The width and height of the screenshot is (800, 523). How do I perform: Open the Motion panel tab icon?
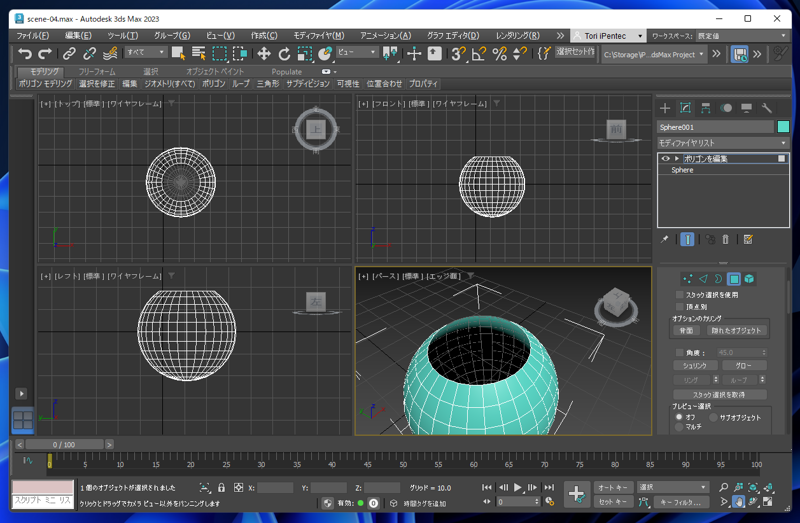click(726, 108)
